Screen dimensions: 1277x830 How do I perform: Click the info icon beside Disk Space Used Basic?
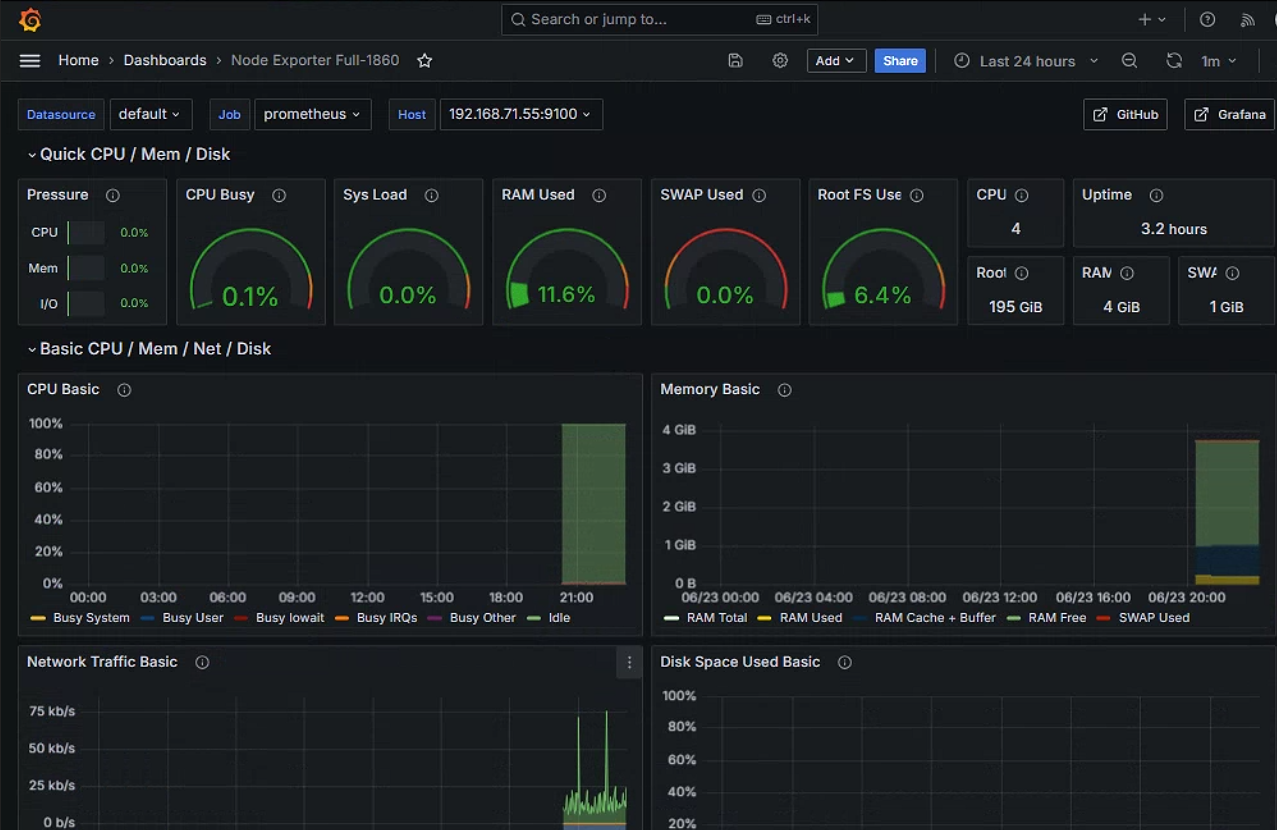844,663
